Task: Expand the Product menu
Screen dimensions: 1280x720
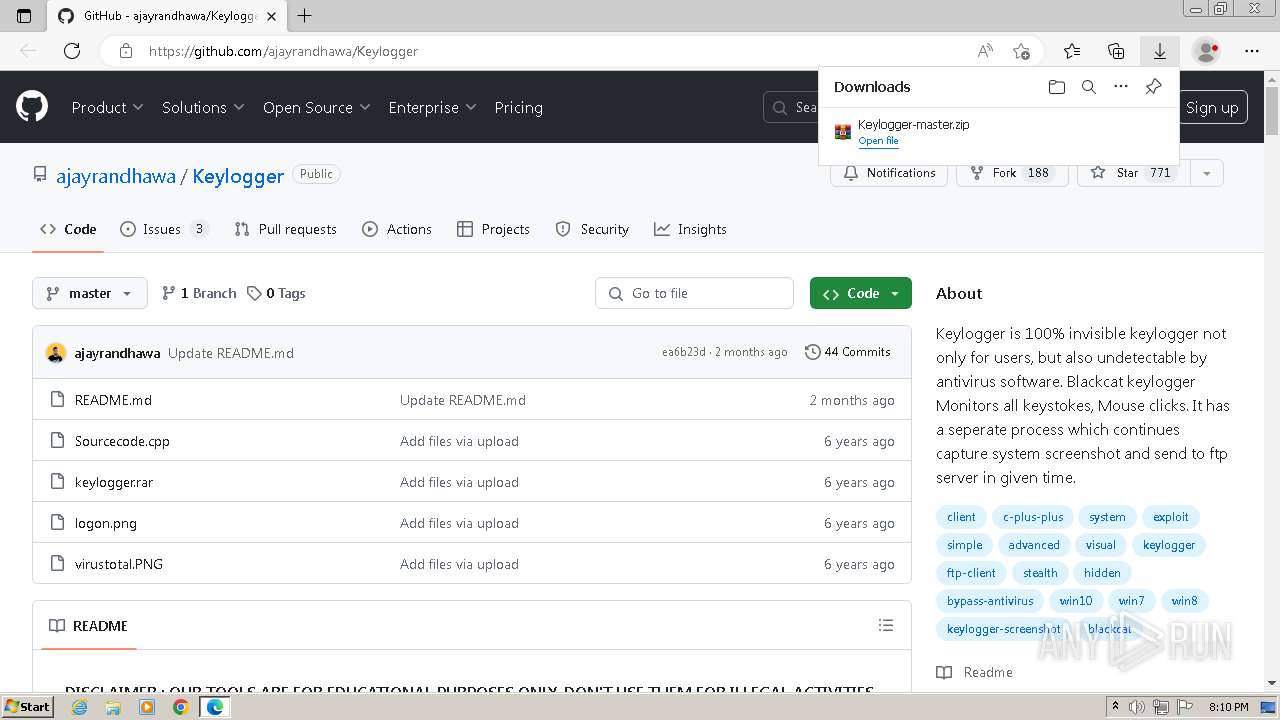Action: coord(107,107)
